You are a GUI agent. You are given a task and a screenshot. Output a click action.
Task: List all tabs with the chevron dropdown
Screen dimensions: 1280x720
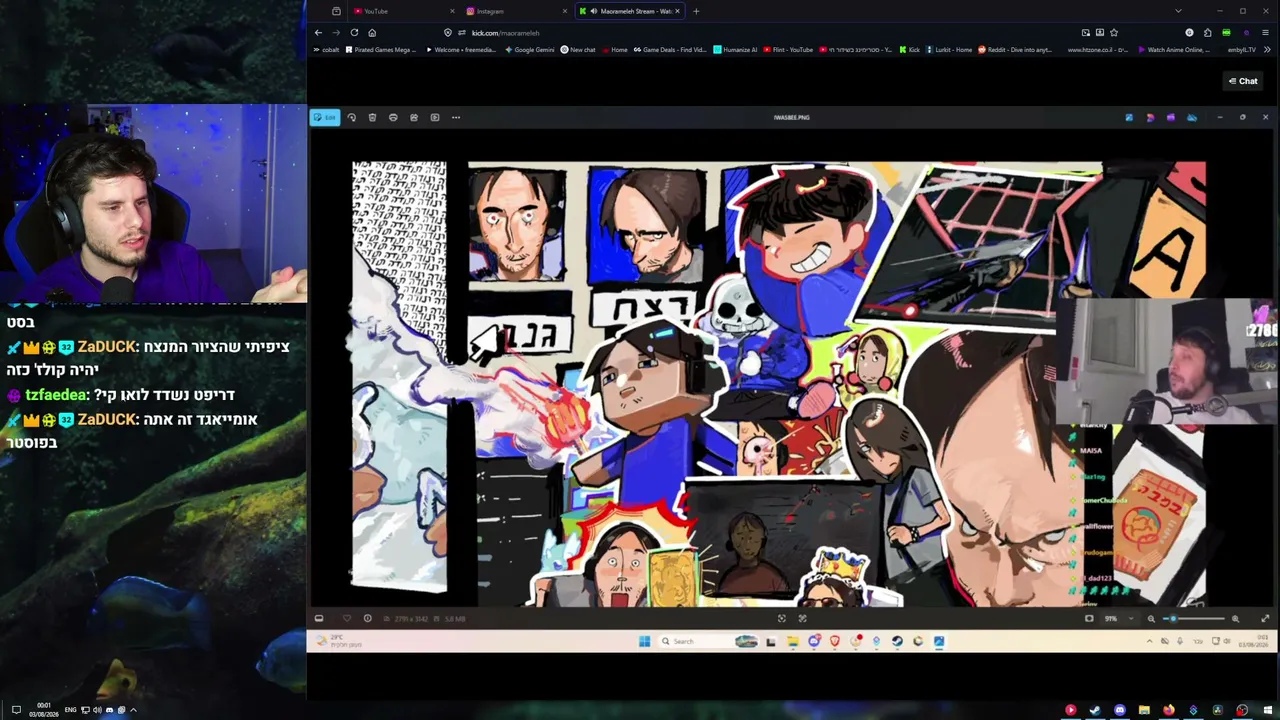tap(1178, 11)
